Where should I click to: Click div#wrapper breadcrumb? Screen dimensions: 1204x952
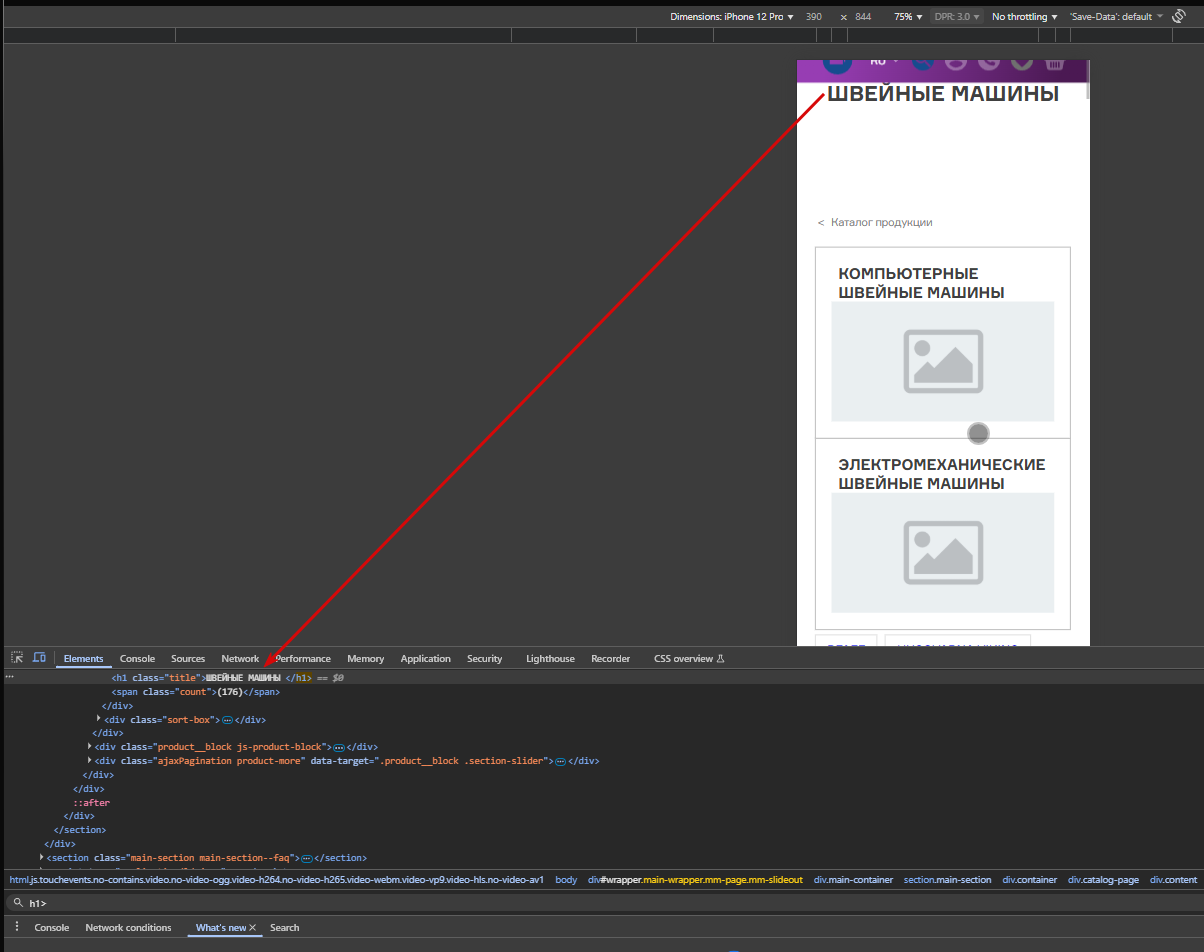pos(695,880)
